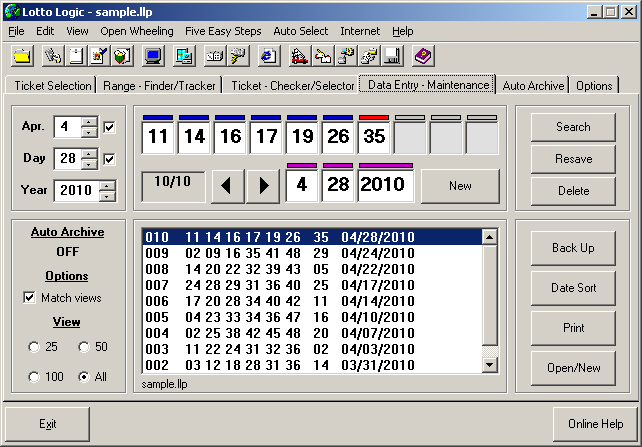
Task: Click the lightning storm cloud icon
Action: 238,56
